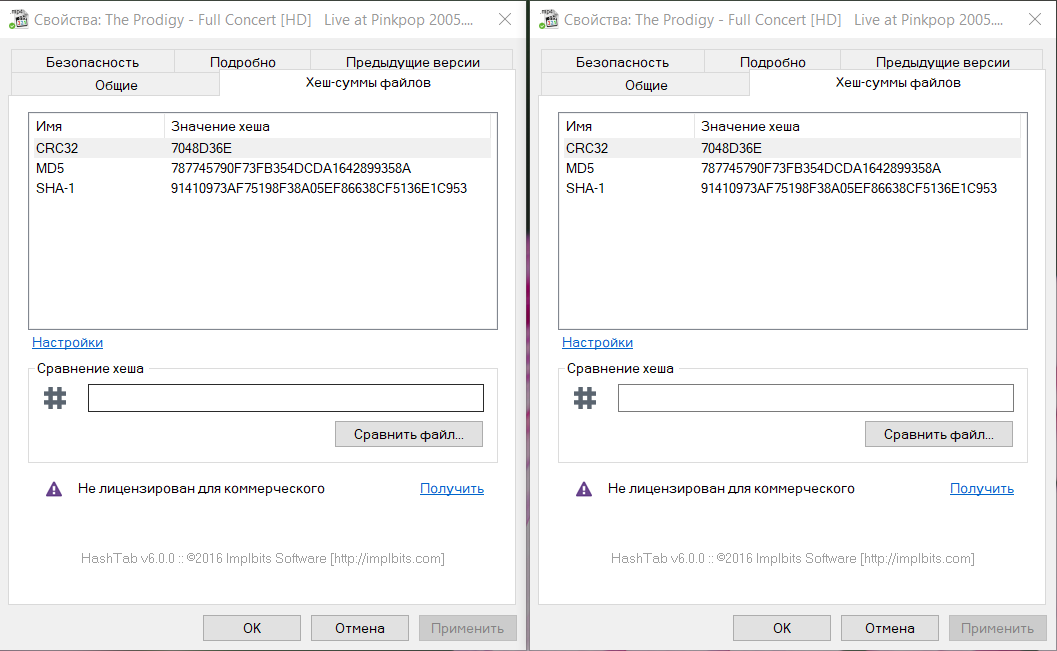Switch to Общие tab in left window
This screenshot has height=651, width=1057.
[x=116, y=85]
